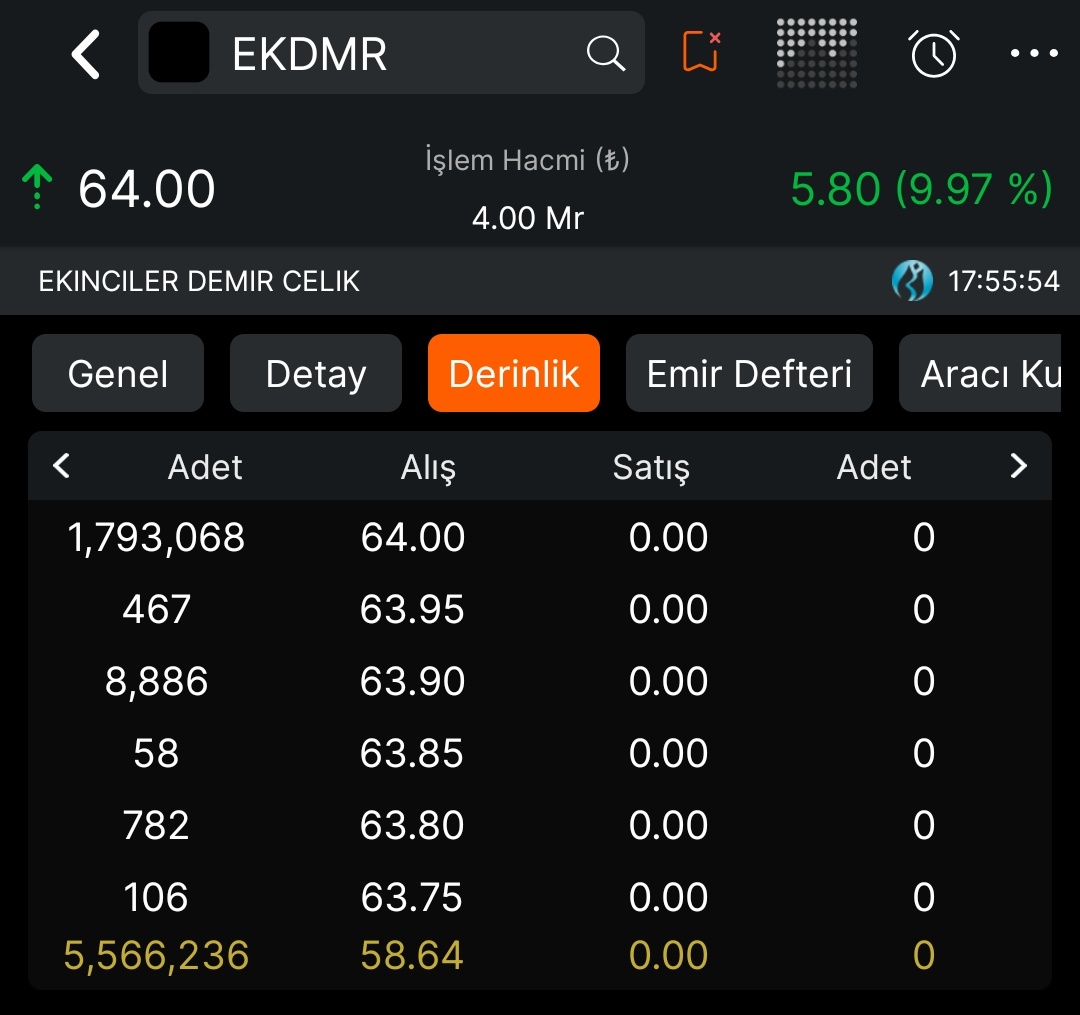Tap the Alış column header
The width and height of the screenshot is (1080, 1015).
(428, 468)
